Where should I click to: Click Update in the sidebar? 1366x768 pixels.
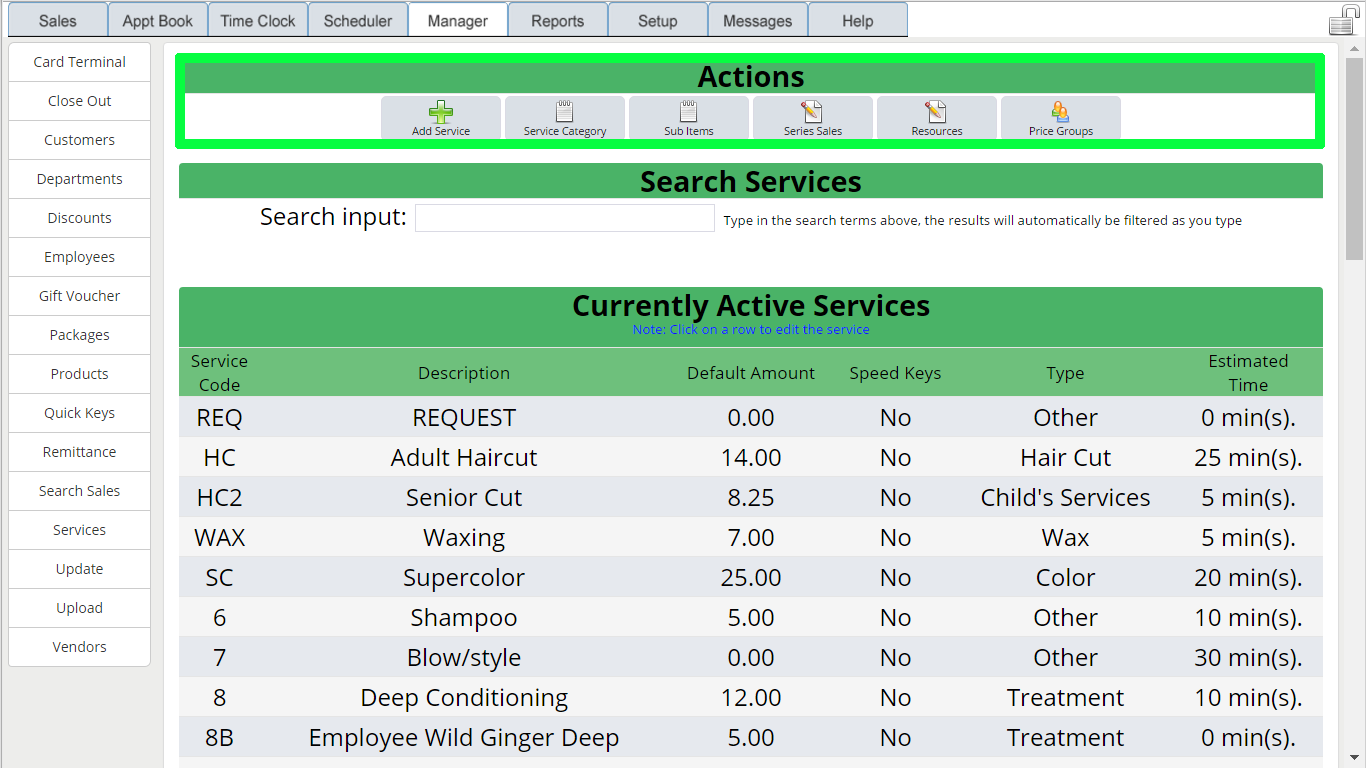point(79,569)
